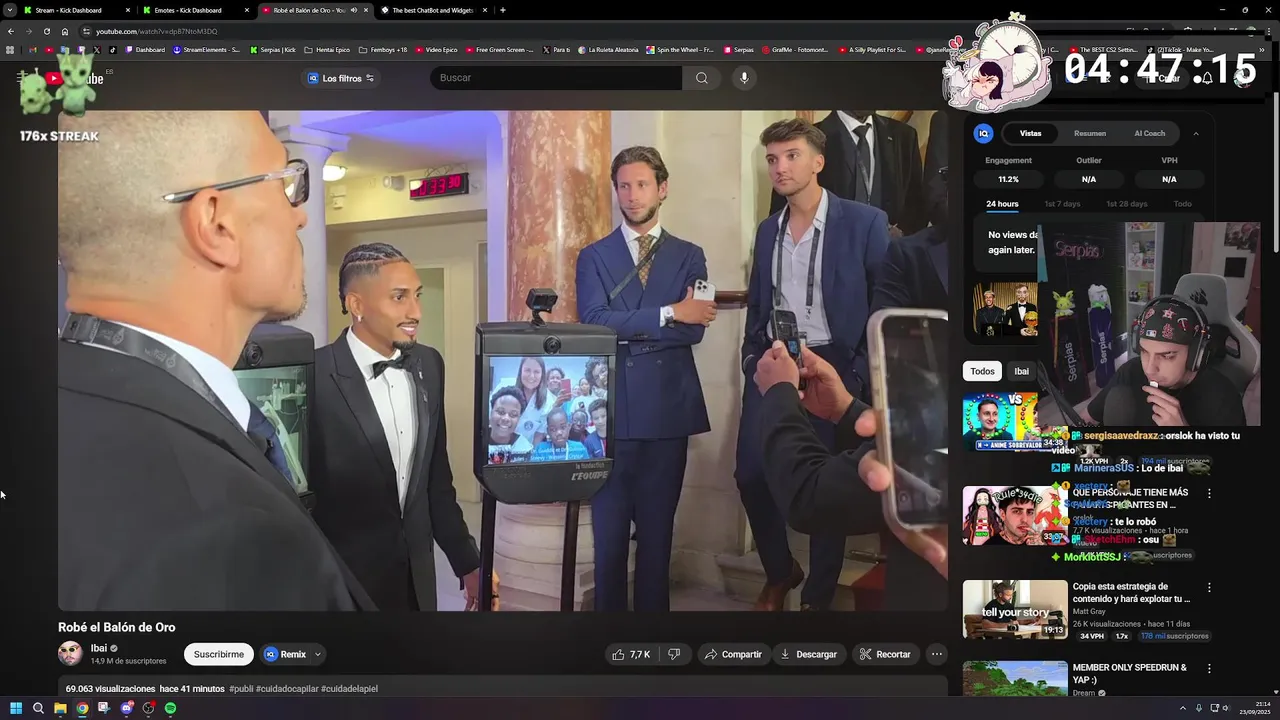Mute the YouTube tab audio speaker icon
Screen dimensions: 1280x720
pyautogui.click(x=353, y=10)
